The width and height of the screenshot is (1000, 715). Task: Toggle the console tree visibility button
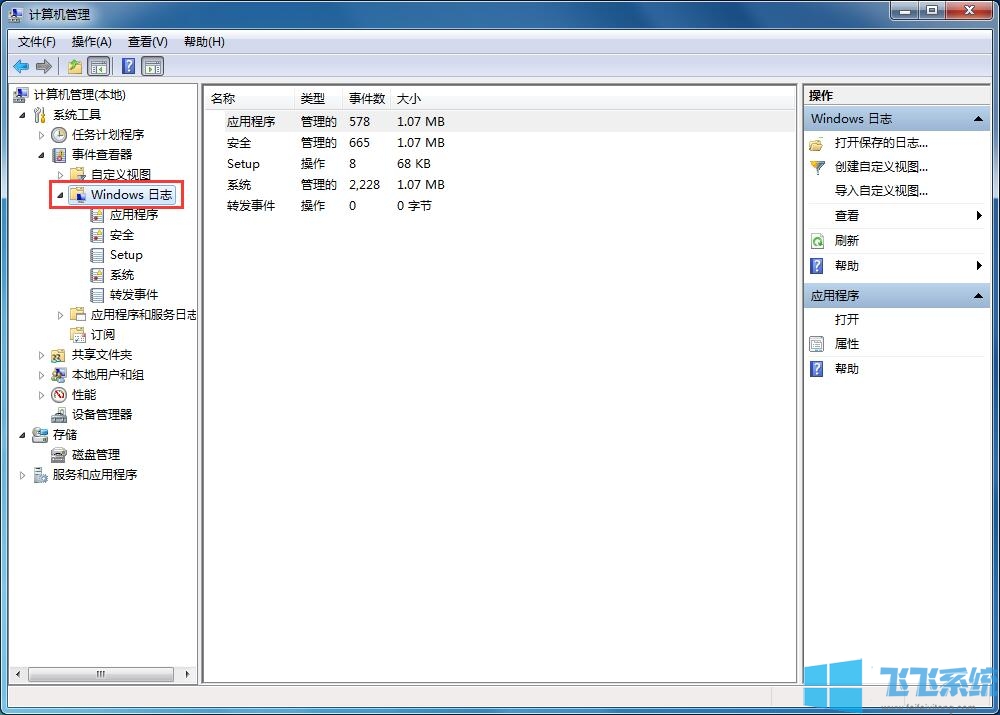99,66
